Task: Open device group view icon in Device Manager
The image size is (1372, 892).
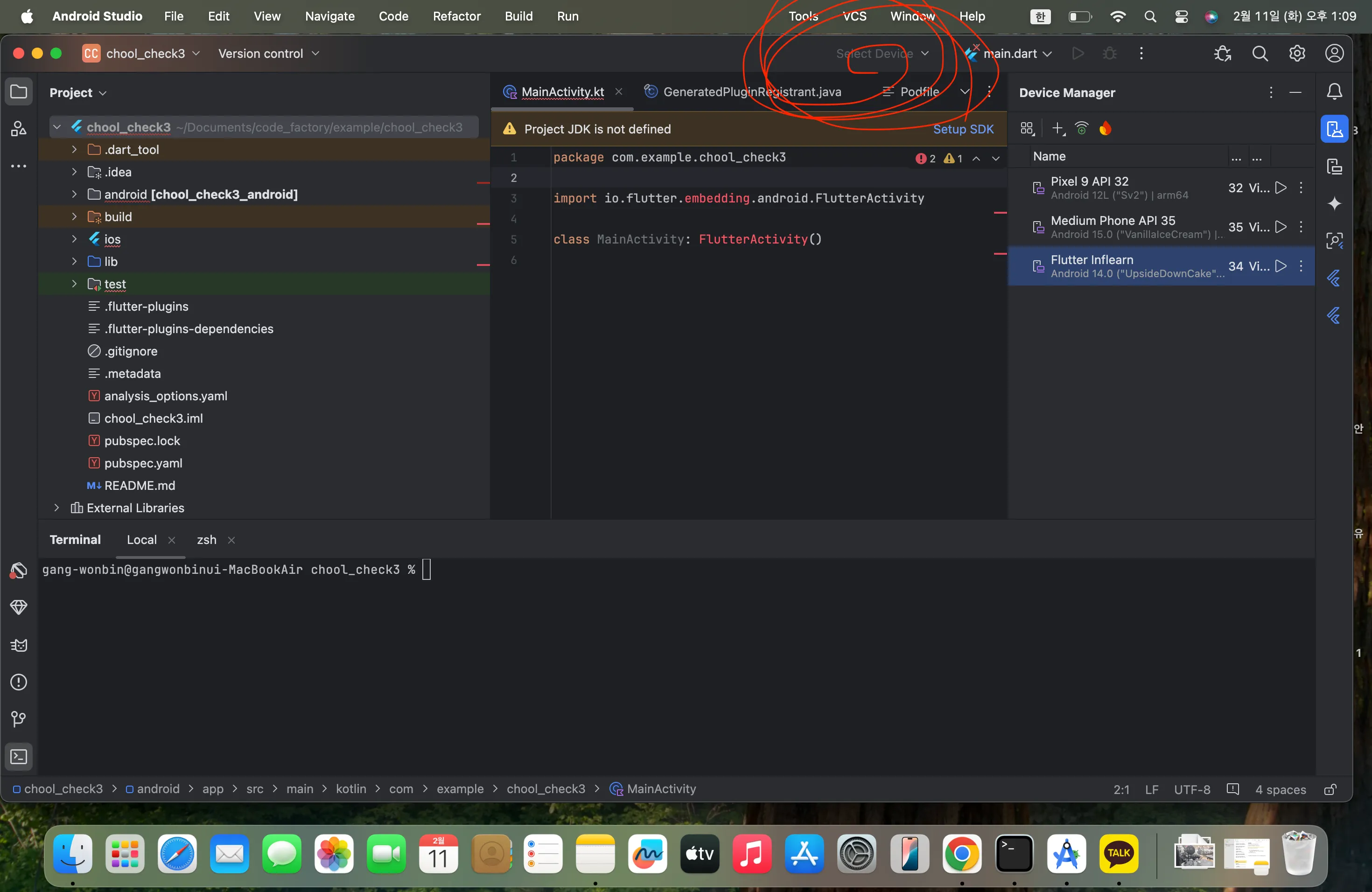Action: 1027,128
